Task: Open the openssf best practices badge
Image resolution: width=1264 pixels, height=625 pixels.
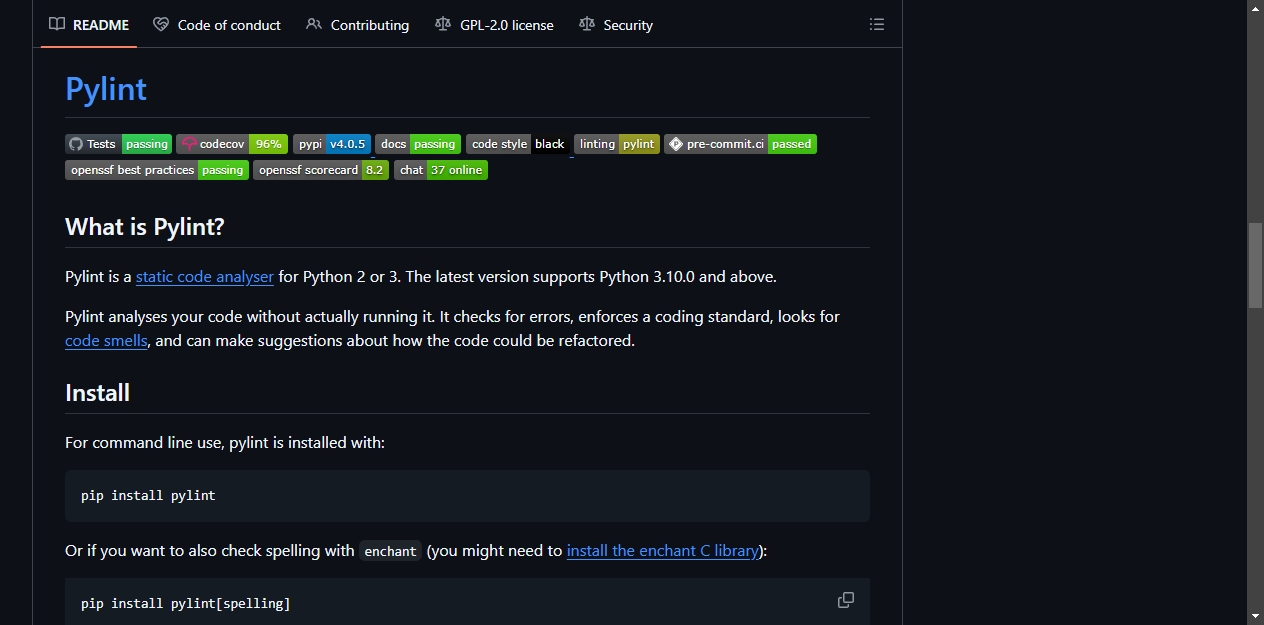Action: (x=157, y=170)
